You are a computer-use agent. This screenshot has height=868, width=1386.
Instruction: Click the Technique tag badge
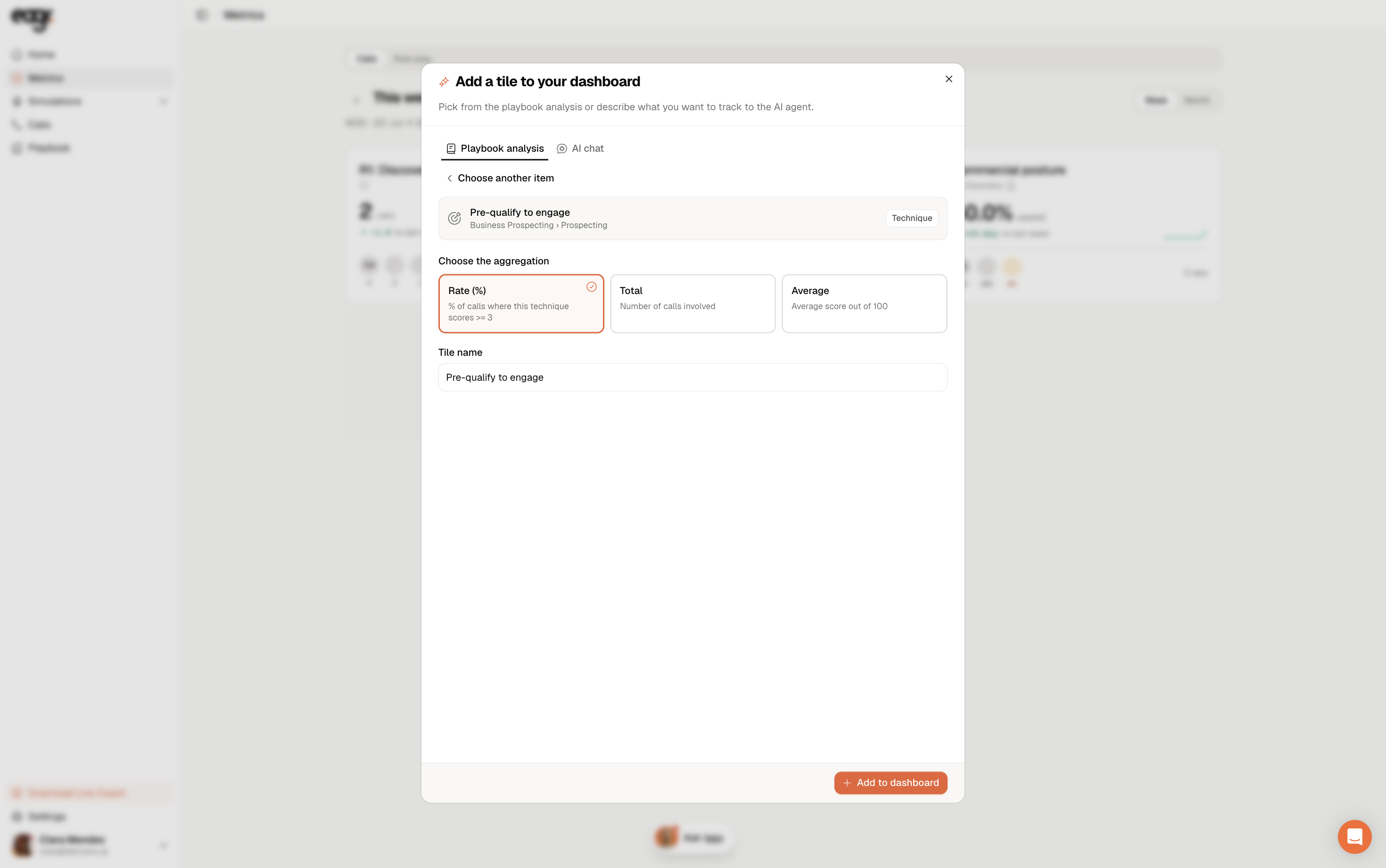pyautogui.click(x=912, y=218)
